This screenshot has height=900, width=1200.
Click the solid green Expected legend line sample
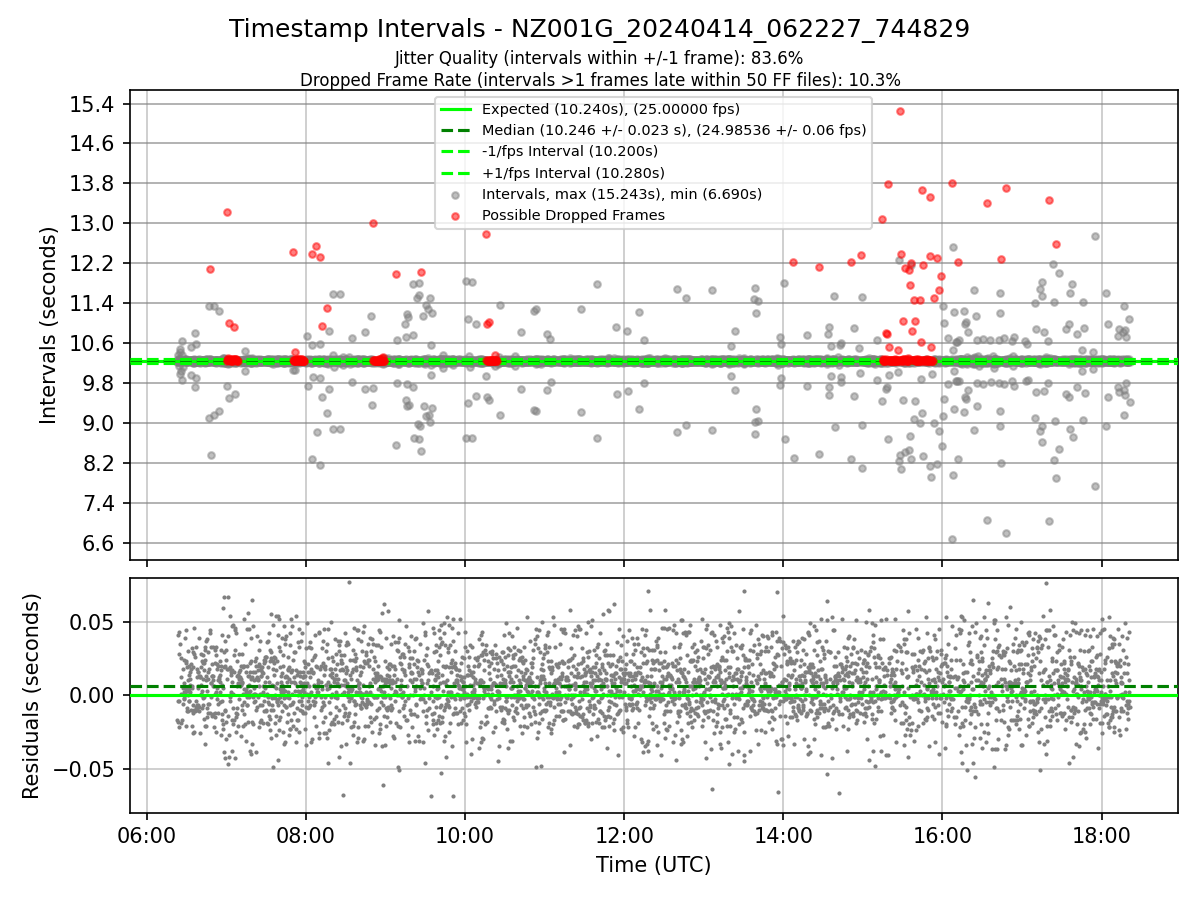click(456, 109)
